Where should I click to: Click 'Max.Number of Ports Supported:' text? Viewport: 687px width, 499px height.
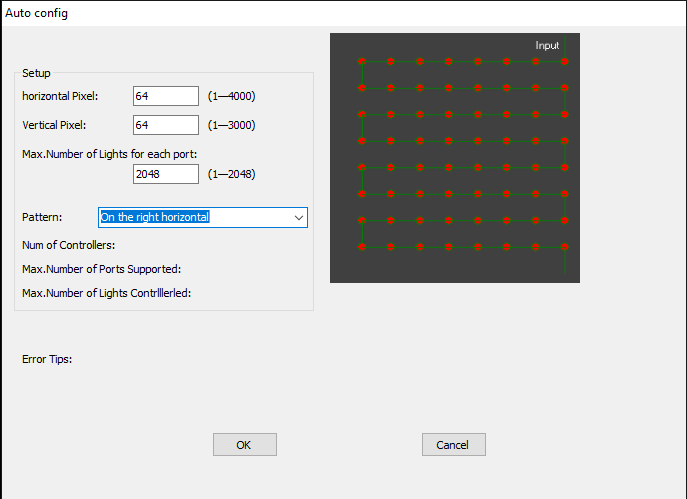(x=101, y=269)
